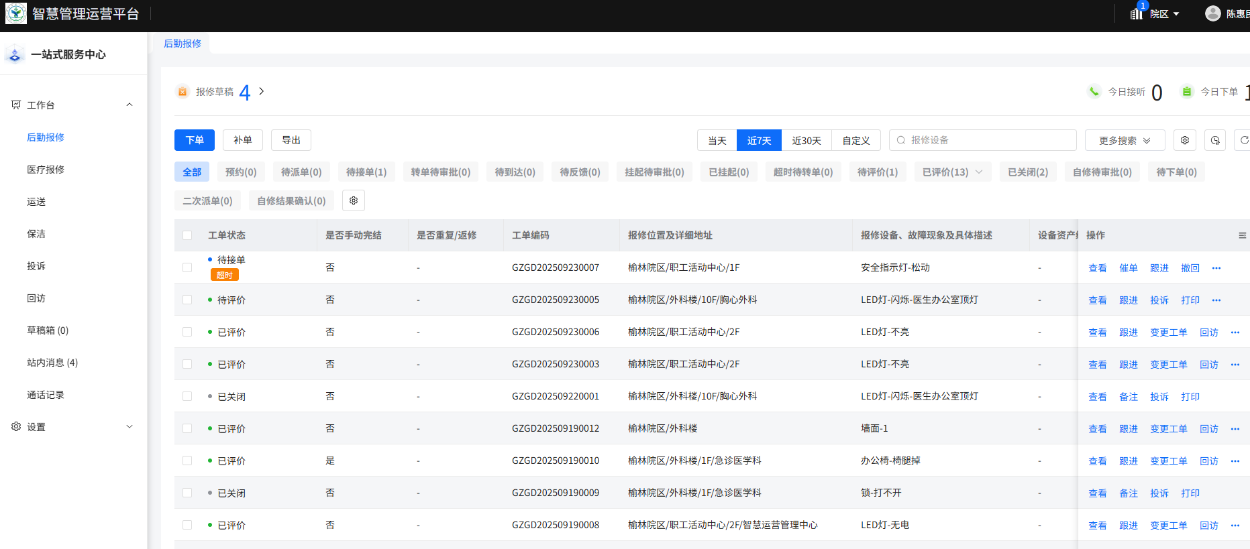Select 后勤报修 in the sidebar
The height and width of the screenshot is (549, 1250).
coord(46,137)
